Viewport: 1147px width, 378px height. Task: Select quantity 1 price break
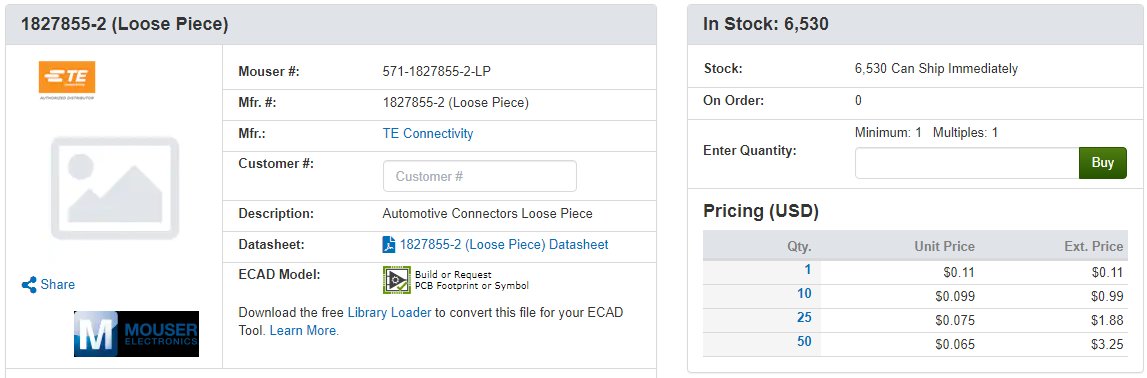click(808, 270)
